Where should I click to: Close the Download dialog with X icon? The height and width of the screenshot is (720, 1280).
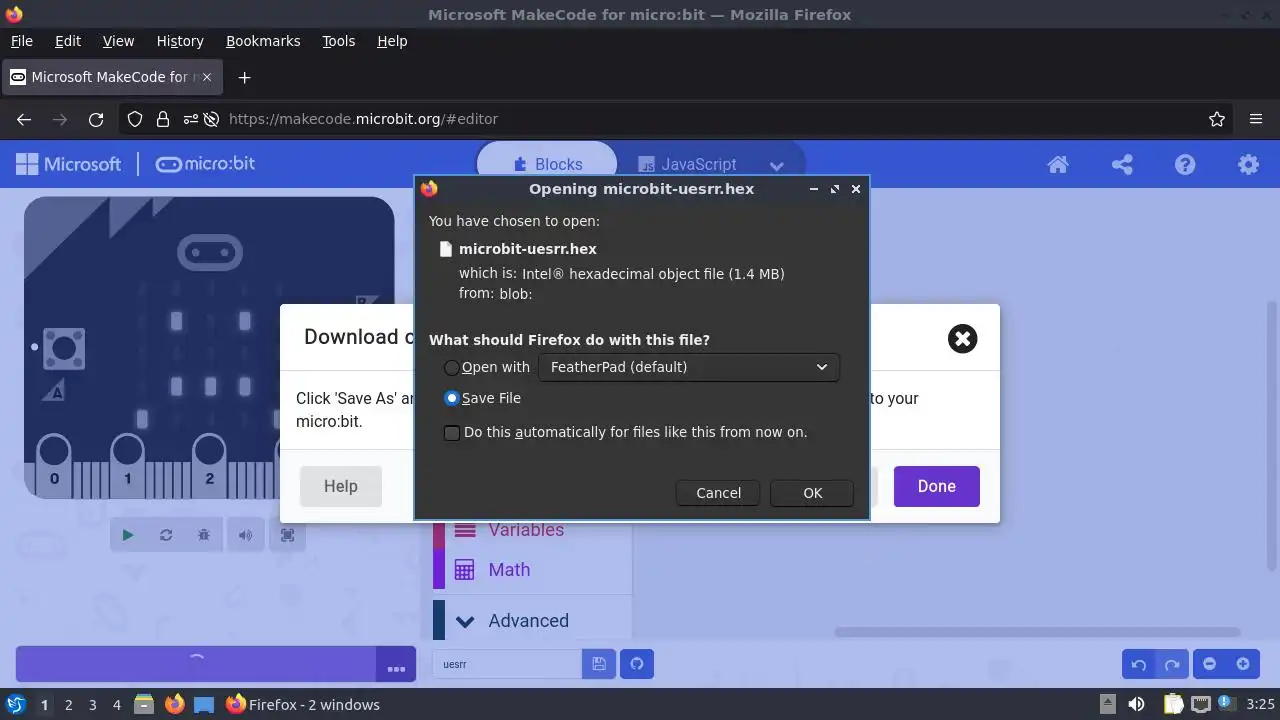[962, 338]
